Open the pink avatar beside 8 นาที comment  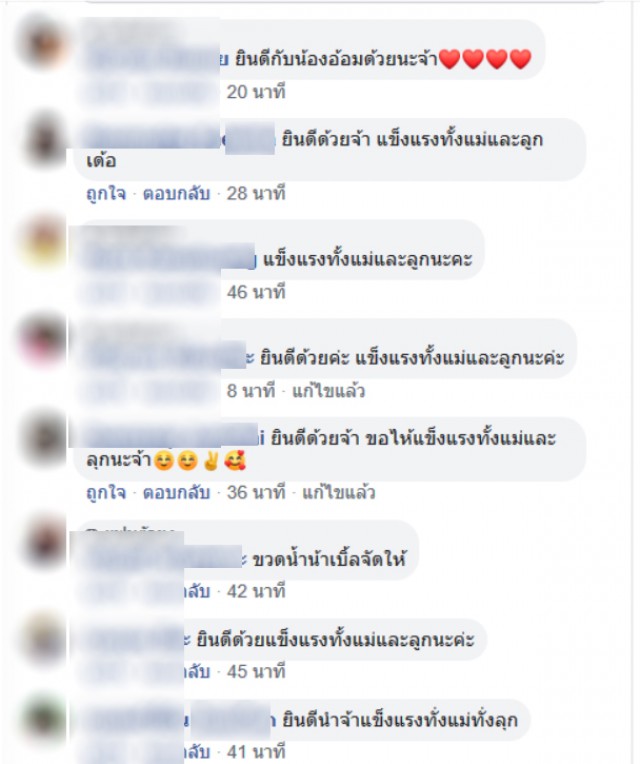click(44, 341)
